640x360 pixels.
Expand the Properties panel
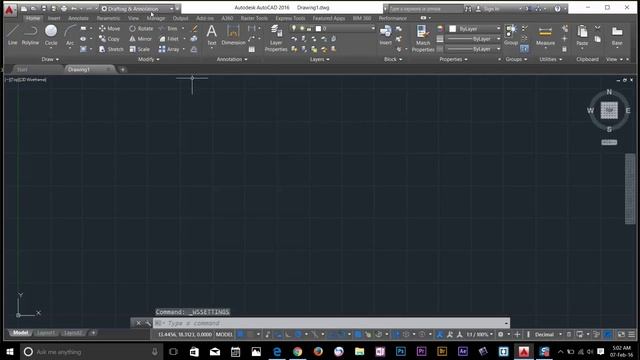(453, 59)
